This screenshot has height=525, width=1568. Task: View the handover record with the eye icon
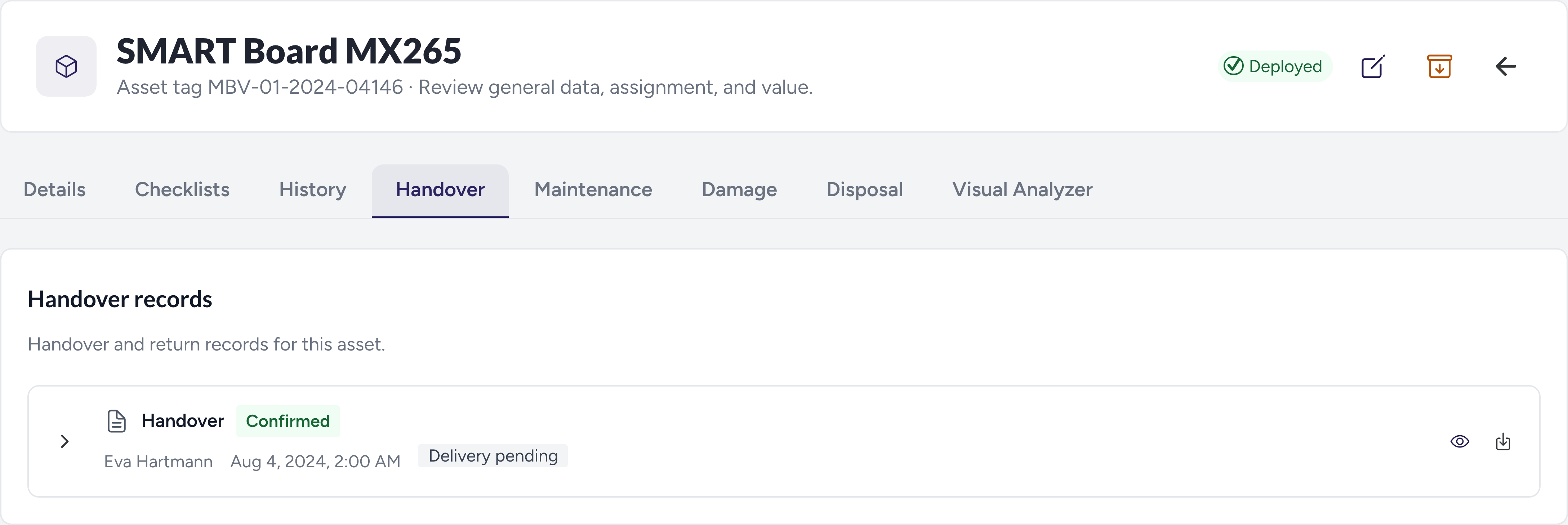[1460, 442]
